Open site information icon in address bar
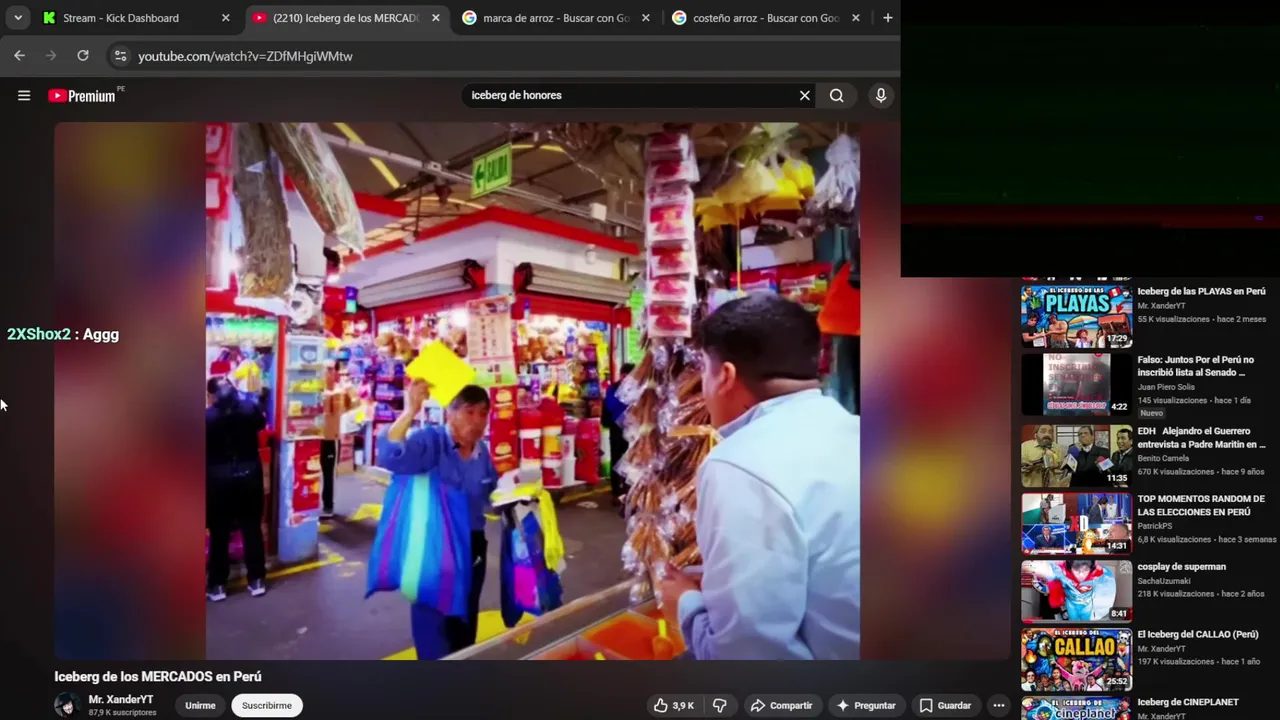Screen dimensions: 1280x720 (120, 56)
